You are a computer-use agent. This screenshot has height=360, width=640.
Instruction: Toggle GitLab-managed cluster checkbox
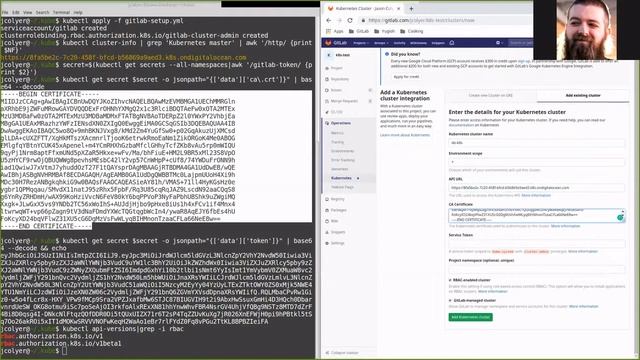click(450, 300)
